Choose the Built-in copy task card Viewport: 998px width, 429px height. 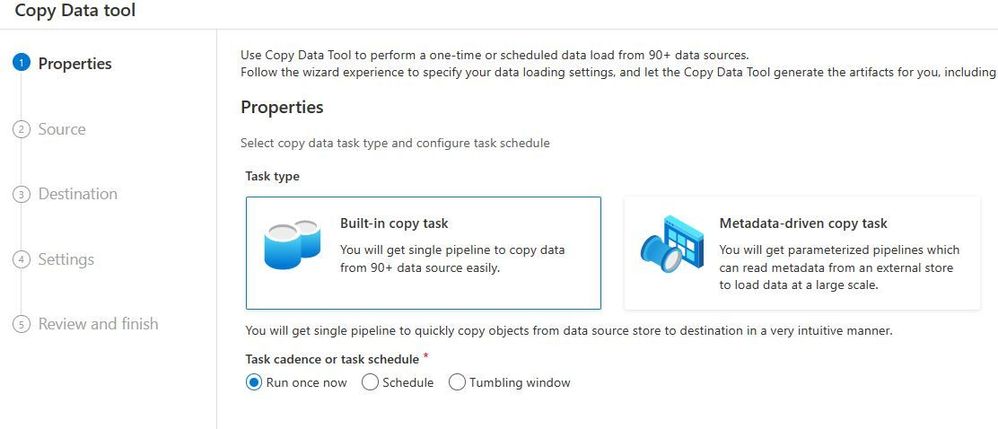[x=423, y=252]
